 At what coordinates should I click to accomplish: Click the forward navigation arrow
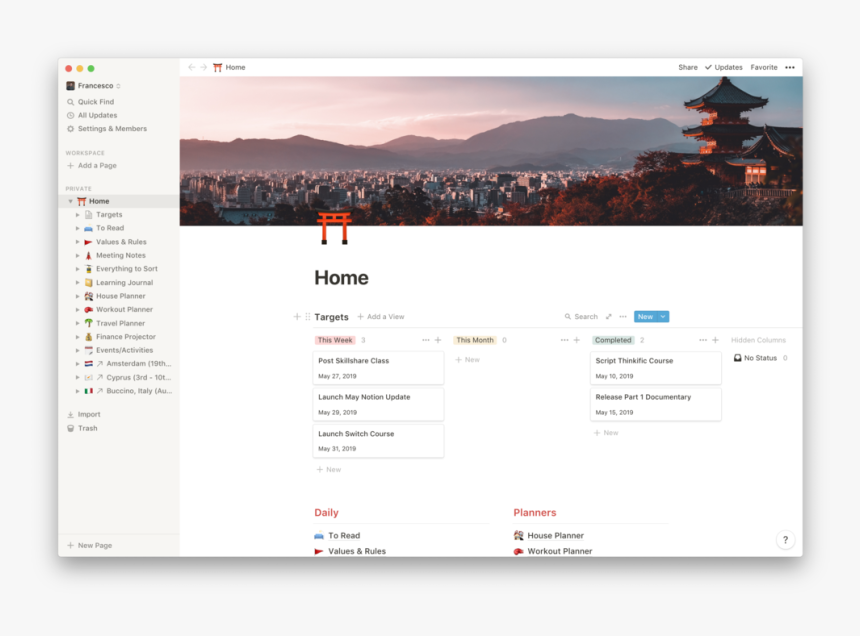pyautogui.click(x=203, y=67)
